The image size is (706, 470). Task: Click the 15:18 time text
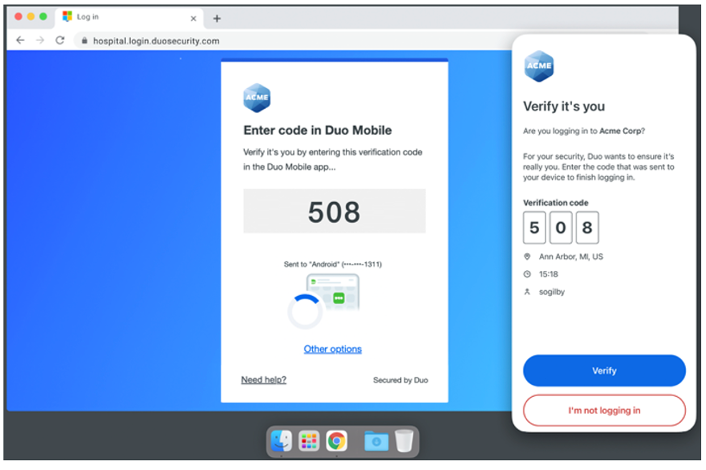tap(548, 274)
